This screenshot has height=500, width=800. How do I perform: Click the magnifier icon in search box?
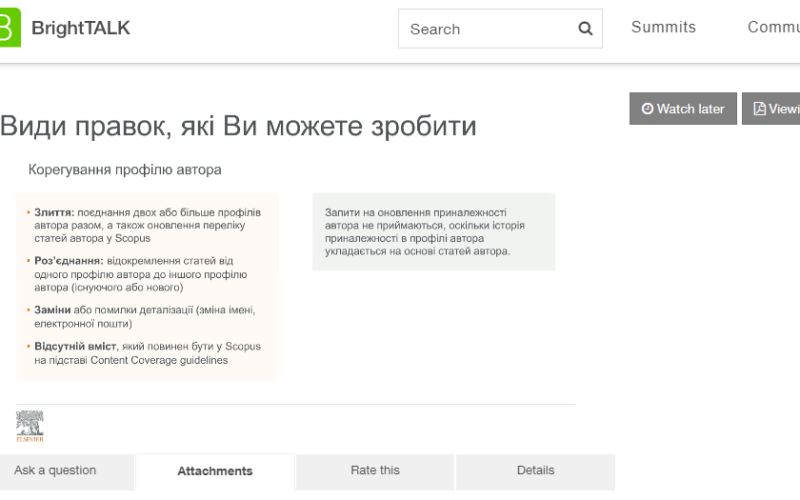(585, 29)
